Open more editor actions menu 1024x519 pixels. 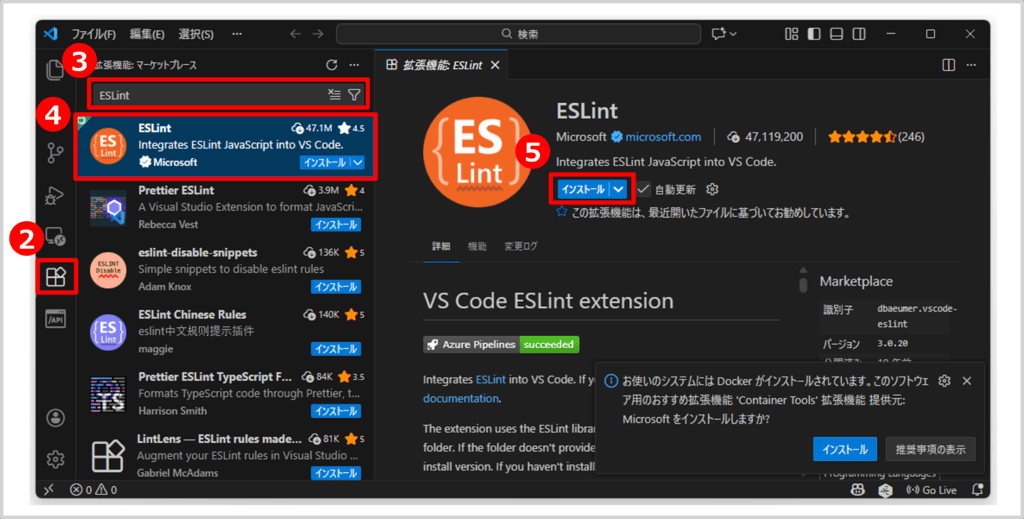[x=972, y=65]
